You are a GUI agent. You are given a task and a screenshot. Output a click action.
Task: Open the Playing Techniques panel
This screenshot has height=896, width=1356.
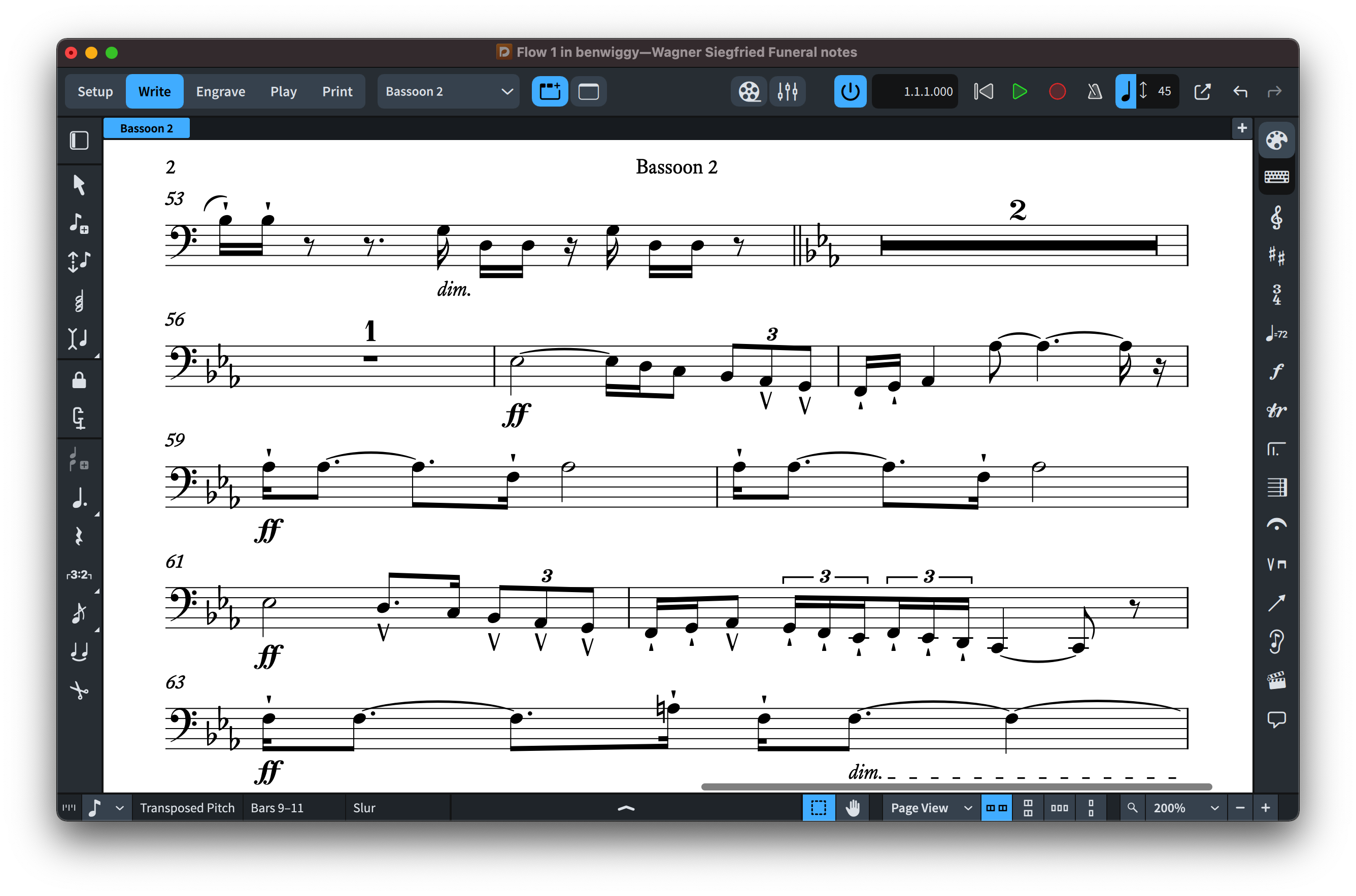[x=1275, y=564]
